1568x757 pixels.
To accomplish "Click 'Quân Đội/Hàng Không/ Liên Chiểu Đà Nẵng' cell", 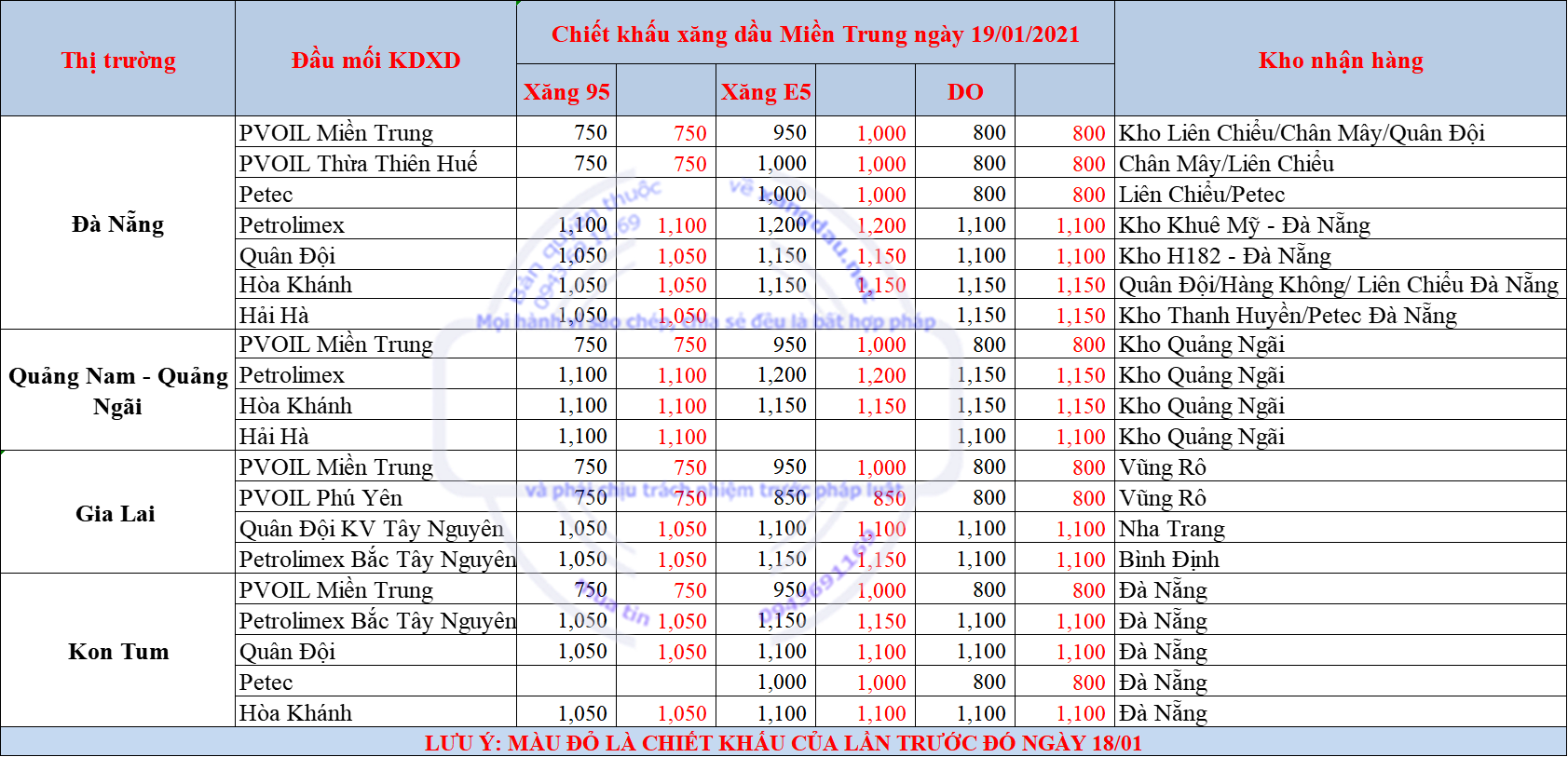I will coord(1339,285).
